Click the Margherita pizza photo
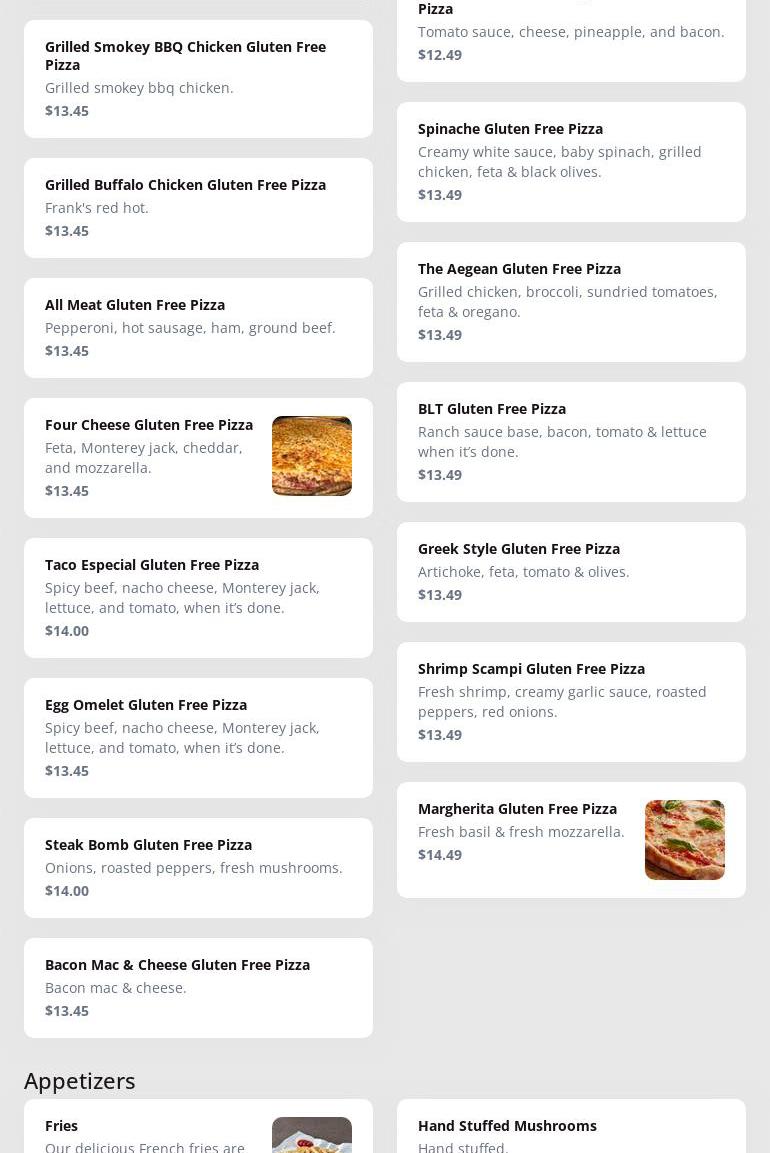 pyautogui.click(x=684, y=840)
